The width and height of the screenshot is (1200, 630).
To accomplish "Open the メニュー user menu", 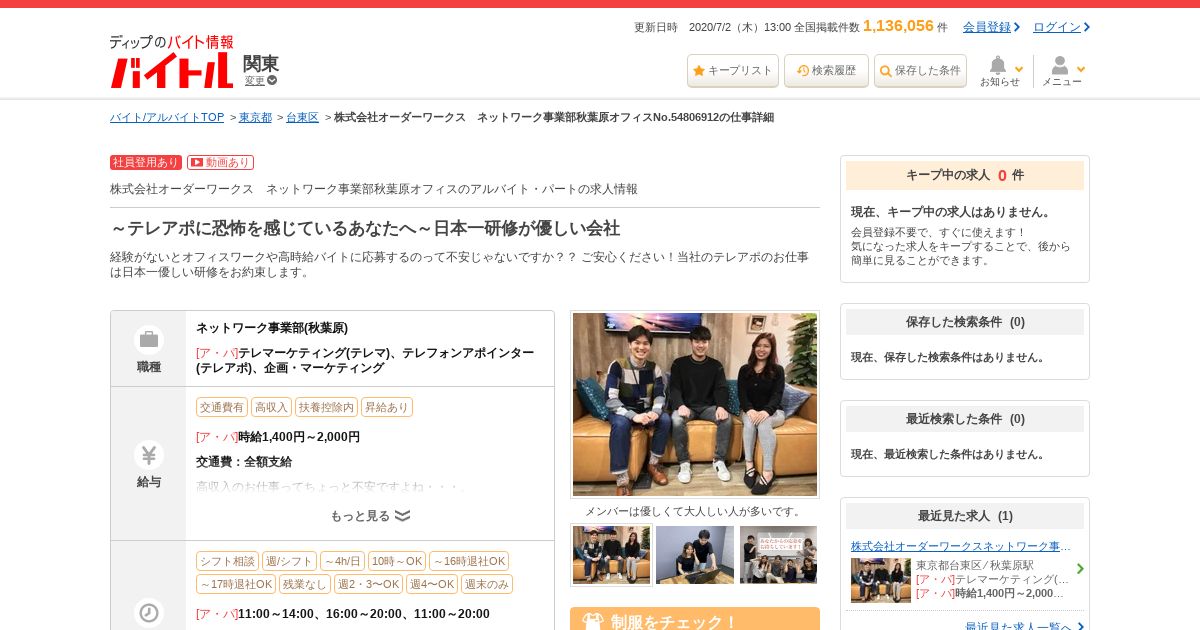I will coord(1062,71).
